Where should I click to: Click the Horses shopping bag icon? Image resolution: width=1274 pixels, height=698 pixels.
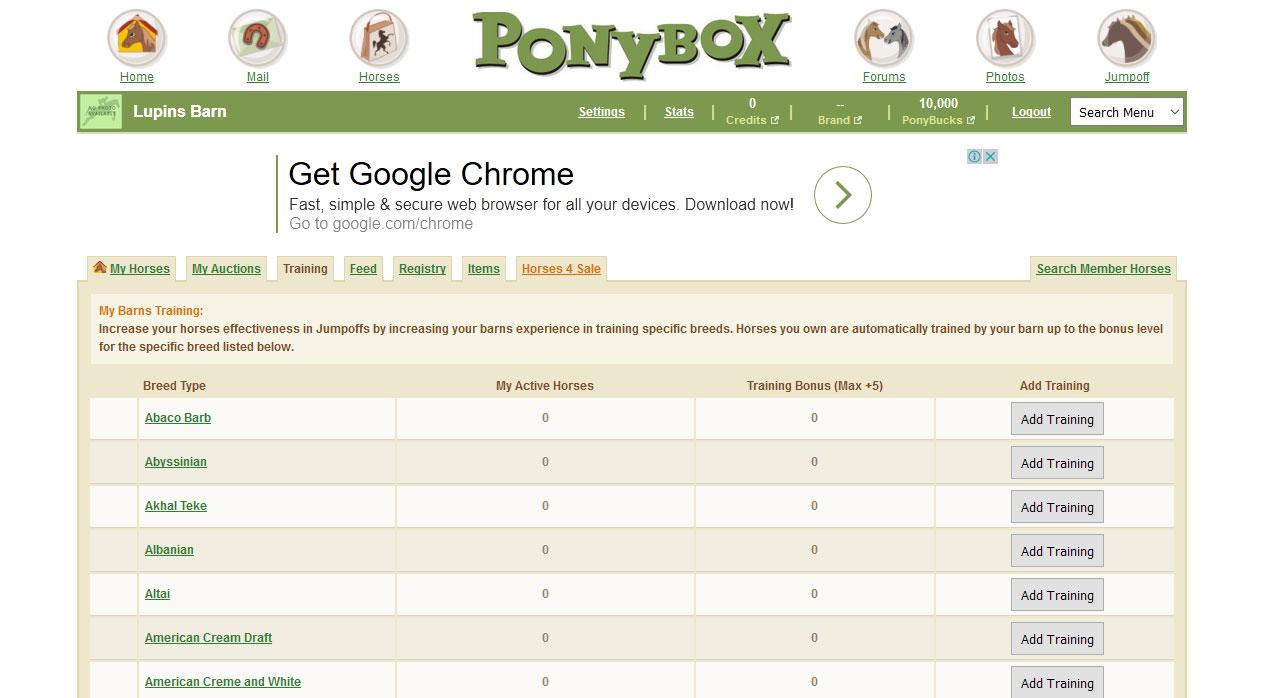[379, 38]
